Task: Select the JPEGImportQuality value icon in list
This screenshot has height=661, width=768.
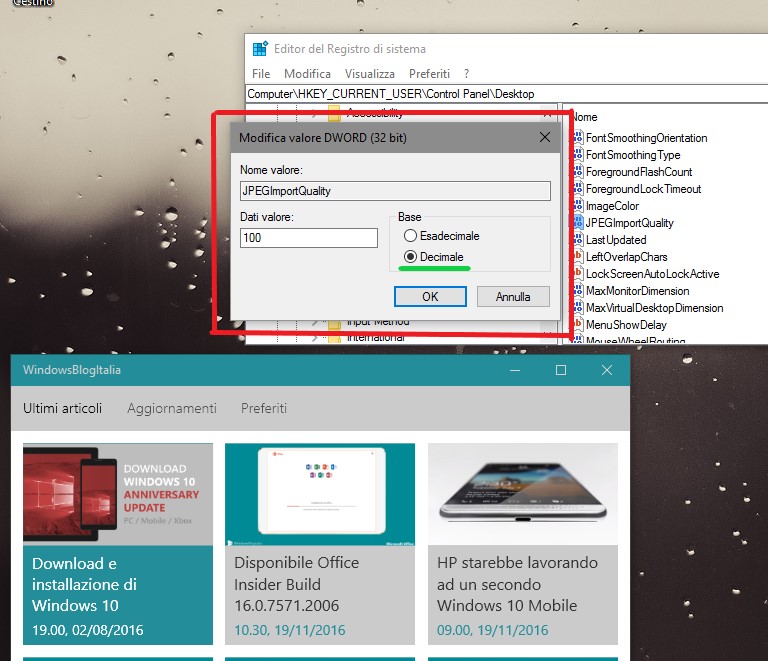Action: click(578, 223)
